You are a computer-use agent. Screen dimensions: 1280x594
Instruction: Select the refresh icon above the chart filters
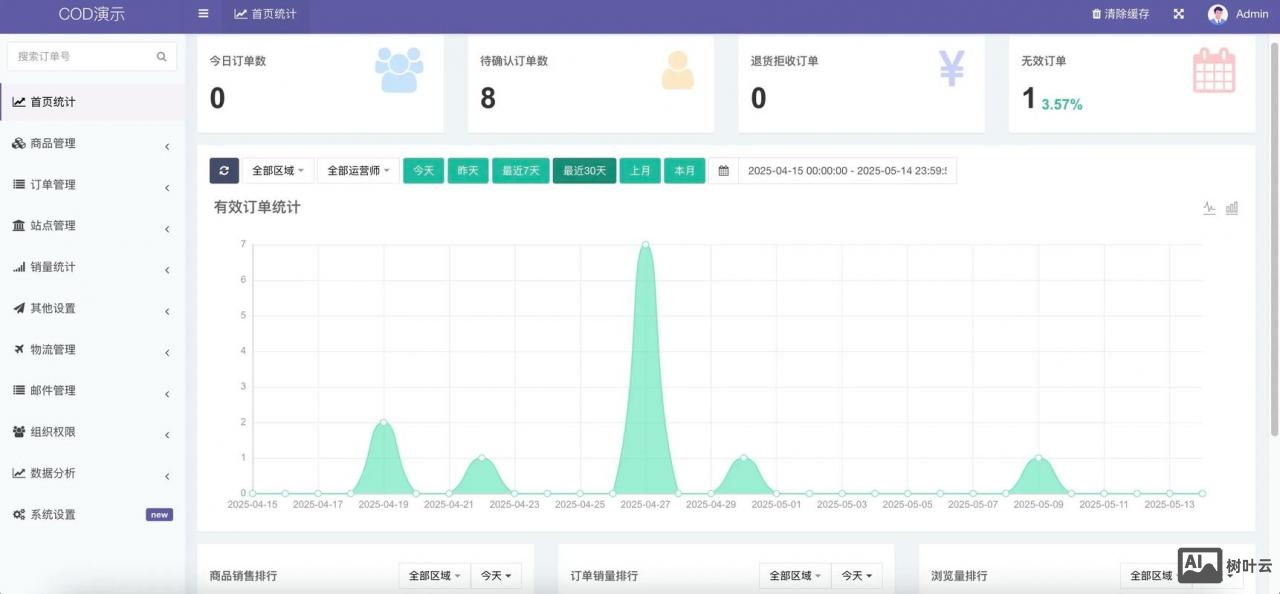(224, 170)
